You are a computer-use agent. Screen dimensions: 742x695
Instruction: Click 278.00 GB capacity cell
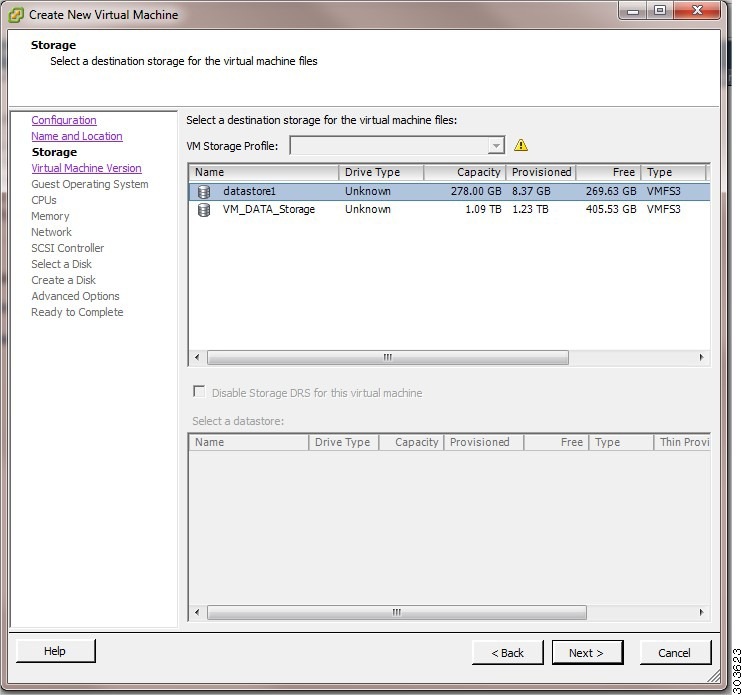[x=476, y=191]
